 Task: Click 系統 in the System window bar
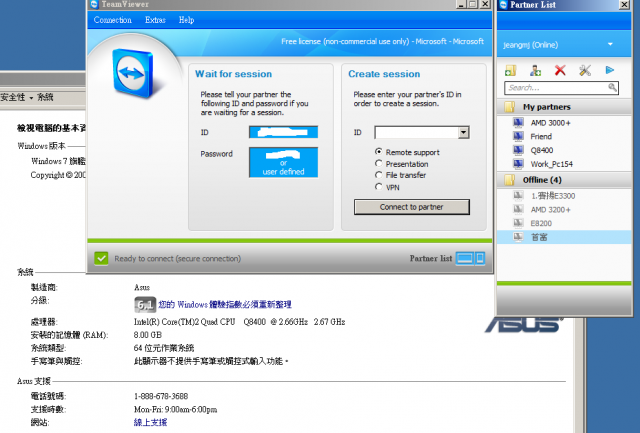pyautogui.click(x=45, y=97)
